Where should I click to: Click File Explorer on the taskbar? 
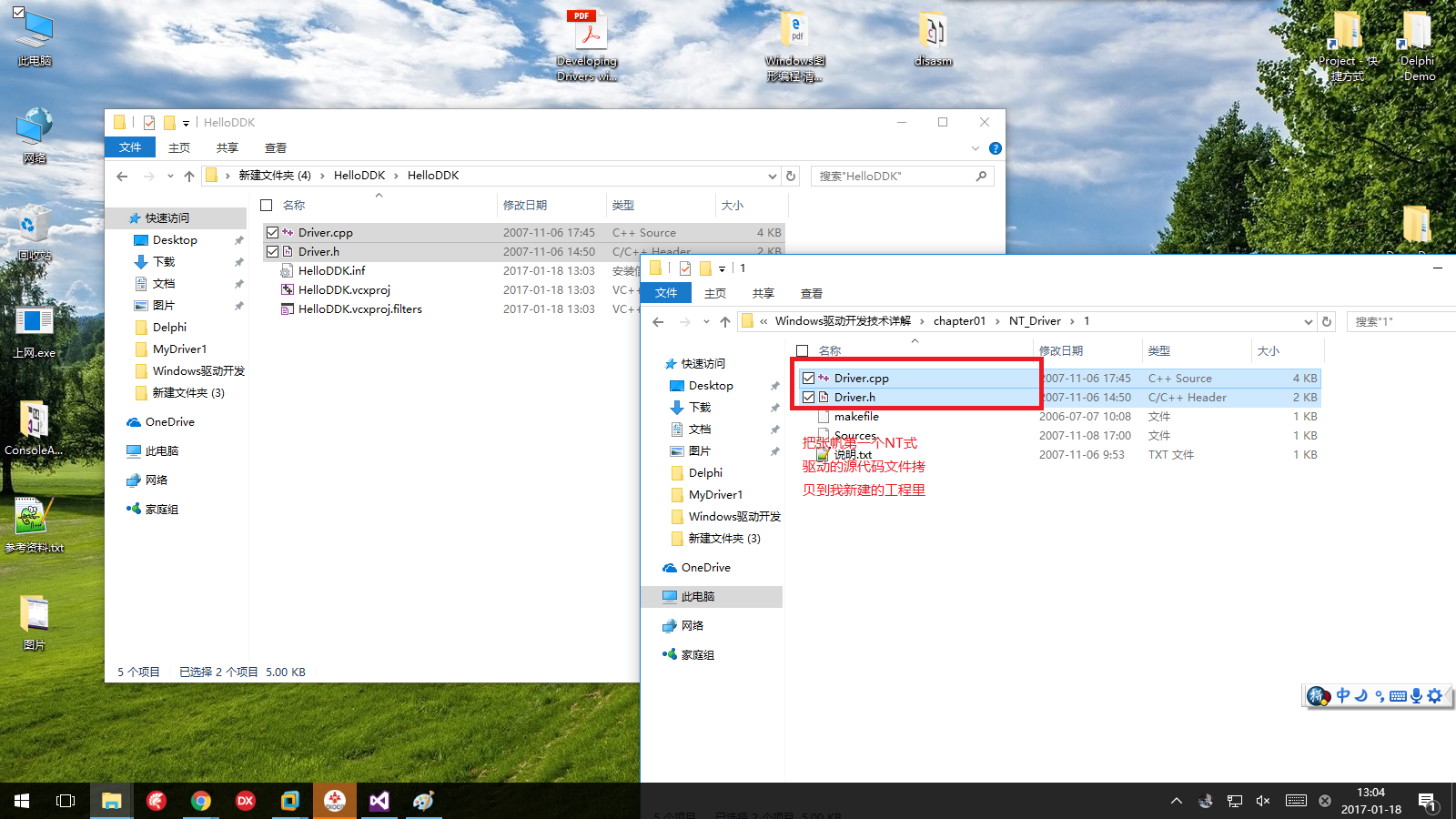(111, 801)
